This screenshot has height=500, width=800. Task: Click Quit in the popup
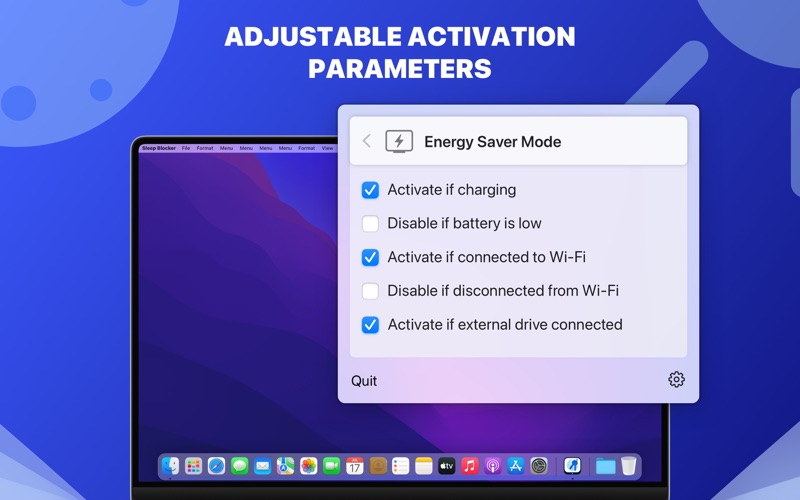tap(364, 381)
